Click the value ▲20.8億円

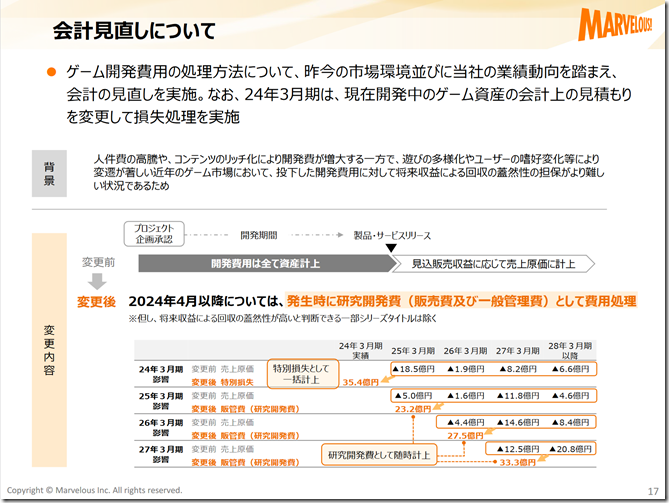570,449
